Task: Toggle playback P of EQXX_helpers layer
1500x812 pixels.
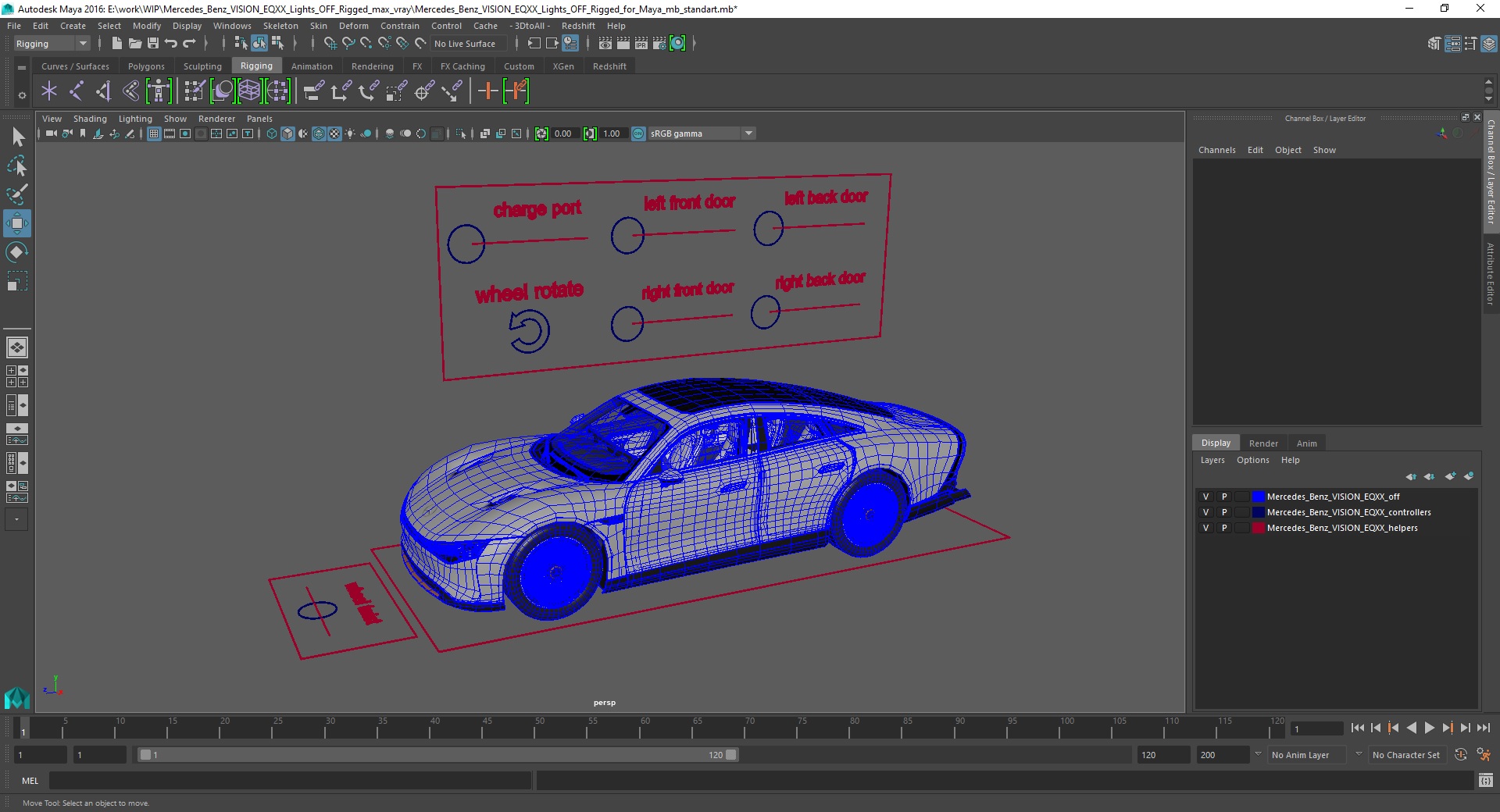Action: [1224, 528]
